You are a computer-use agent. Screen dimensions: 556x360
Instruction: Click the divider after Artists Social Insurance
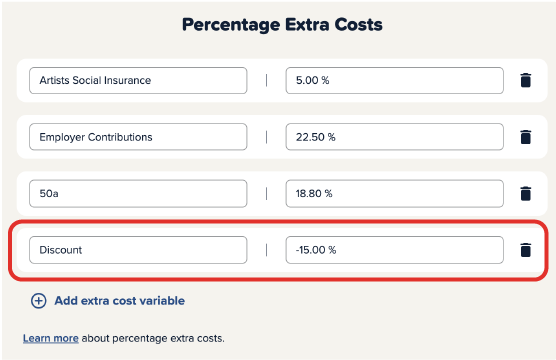[x=266, y=81]
